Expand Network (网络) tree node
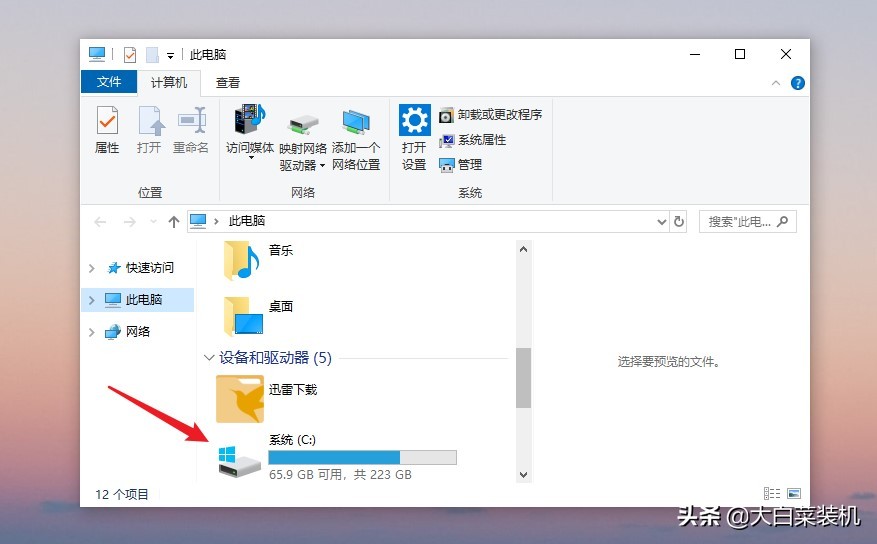This screenshot has height=544, width=877. pos(92,332)
